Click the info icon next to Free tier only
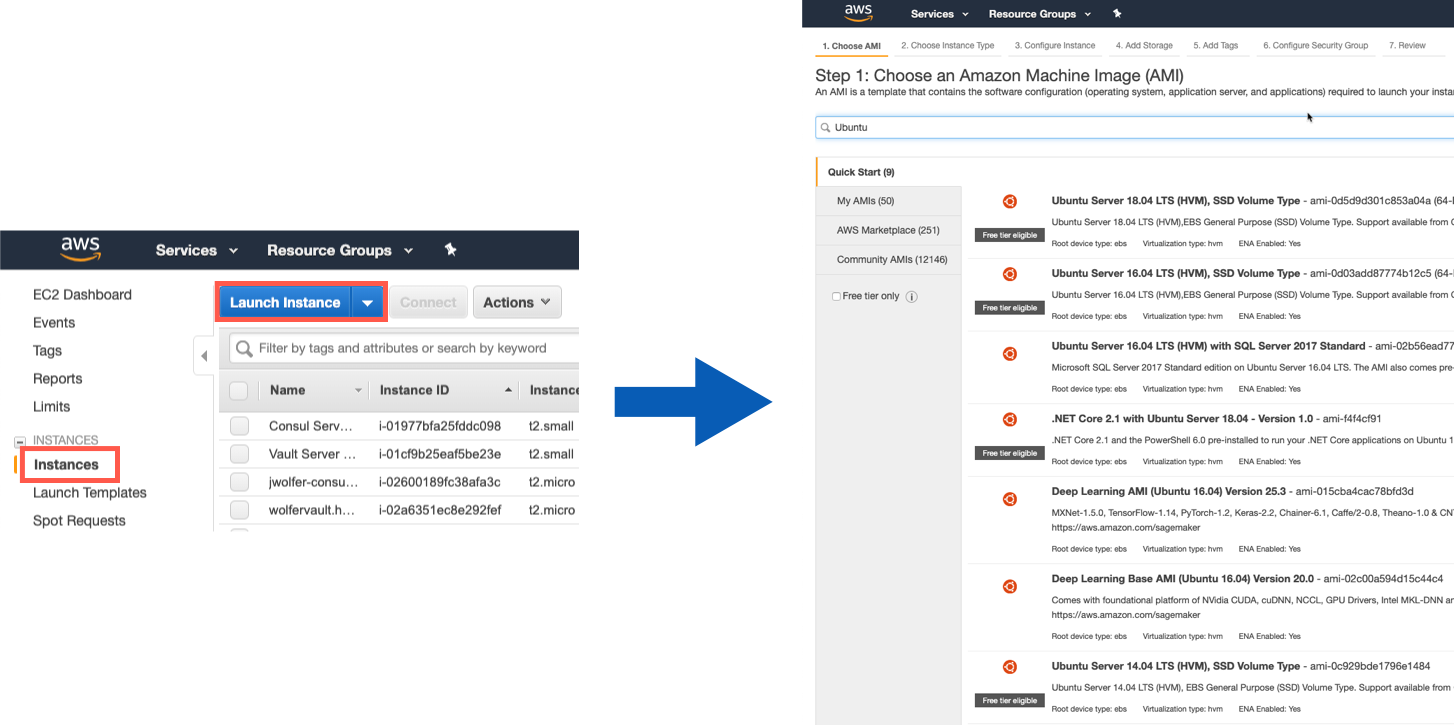This screenshot has height=725, width=1454. 911,297
